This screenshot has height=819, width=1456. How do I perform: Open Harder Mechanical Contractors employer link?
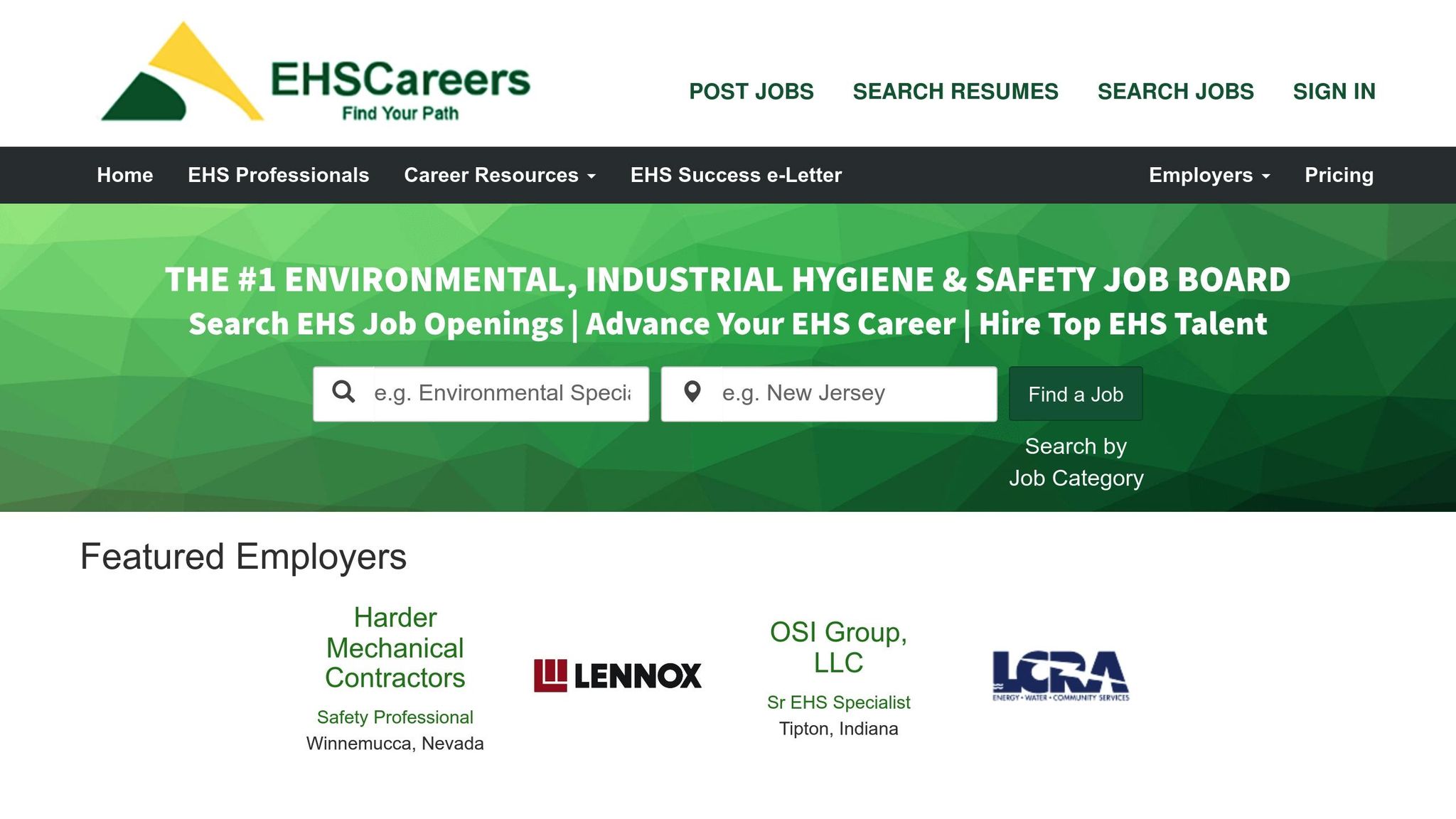(395, 648)
